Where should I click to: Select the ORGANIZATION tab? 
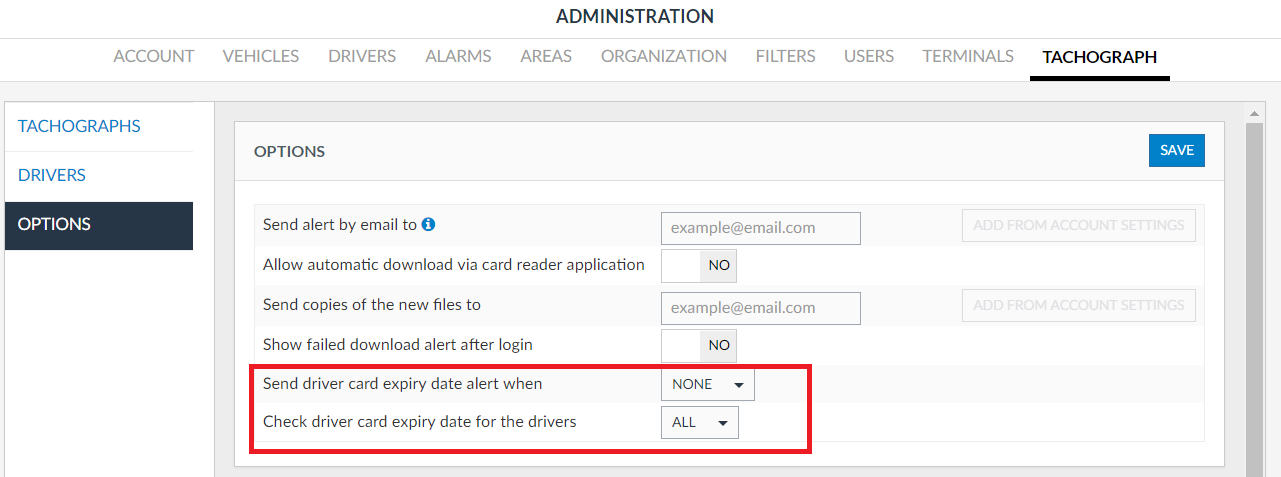coord(663,56)
